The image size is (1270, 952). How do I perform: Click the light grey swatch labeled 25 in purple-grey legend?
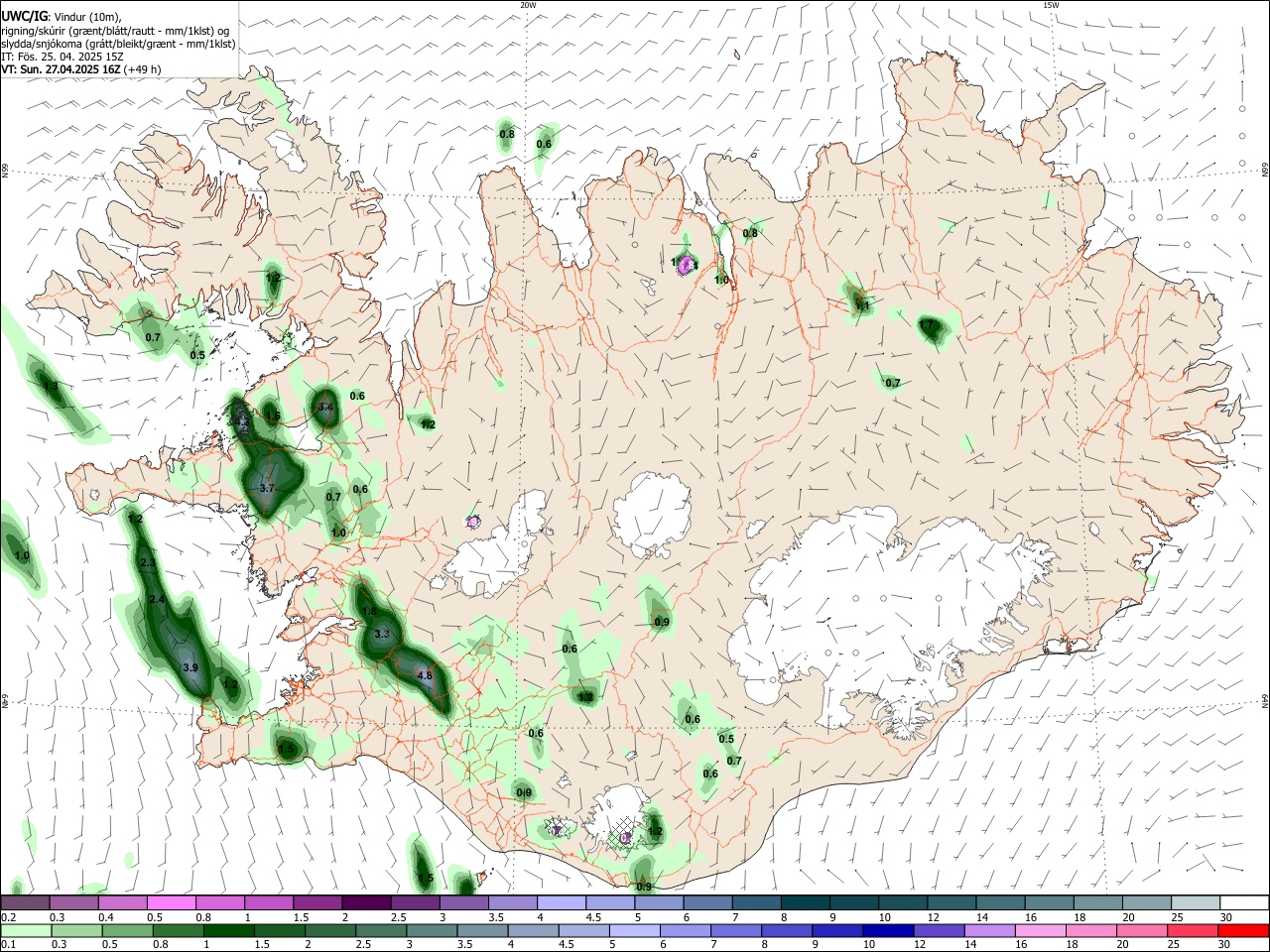click(x=1195, y=903)
